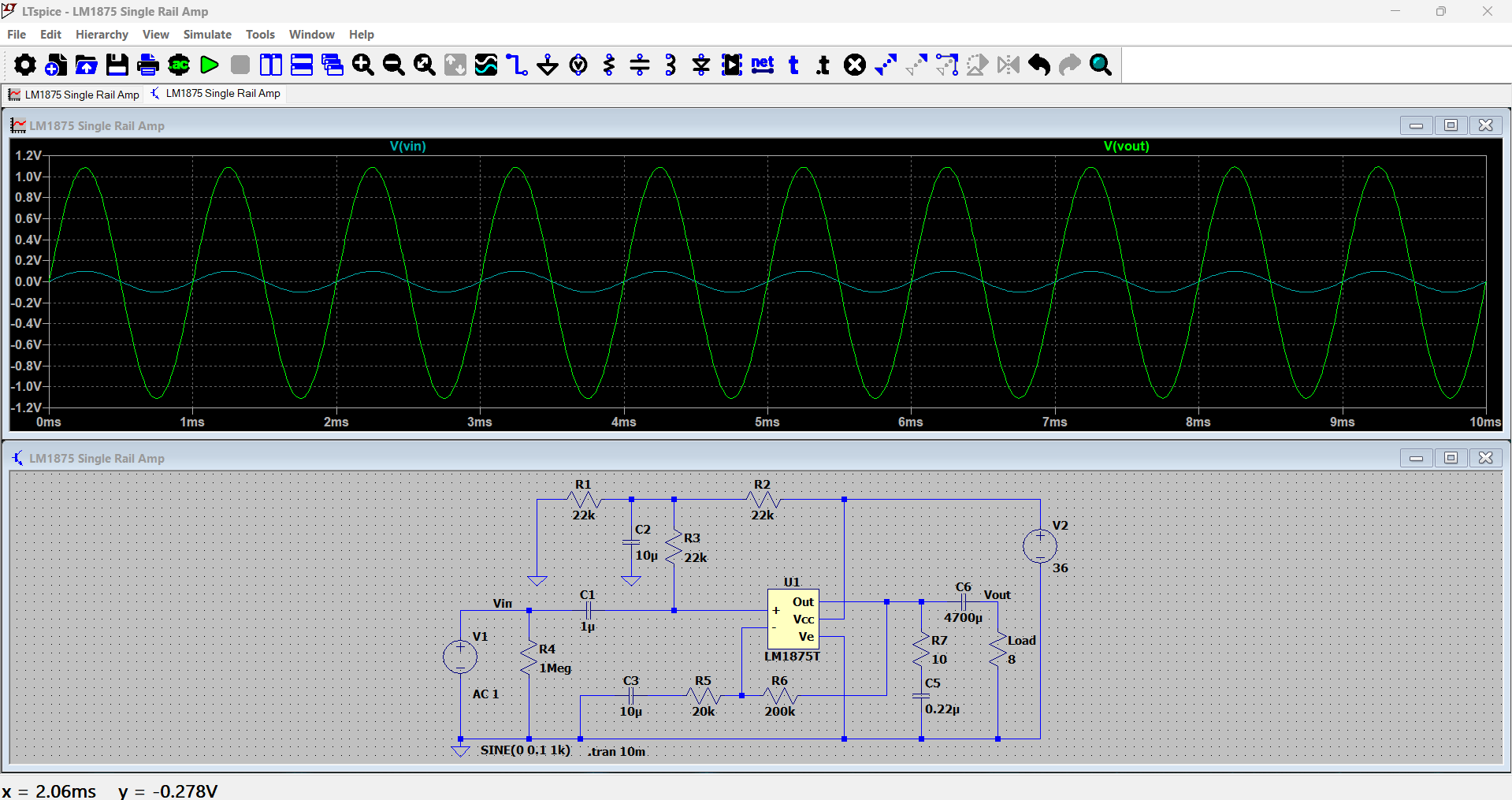Open the Hierarchy menu
Image resolution: width=1512 pixels, height=800 pixels.
(102, 35)
